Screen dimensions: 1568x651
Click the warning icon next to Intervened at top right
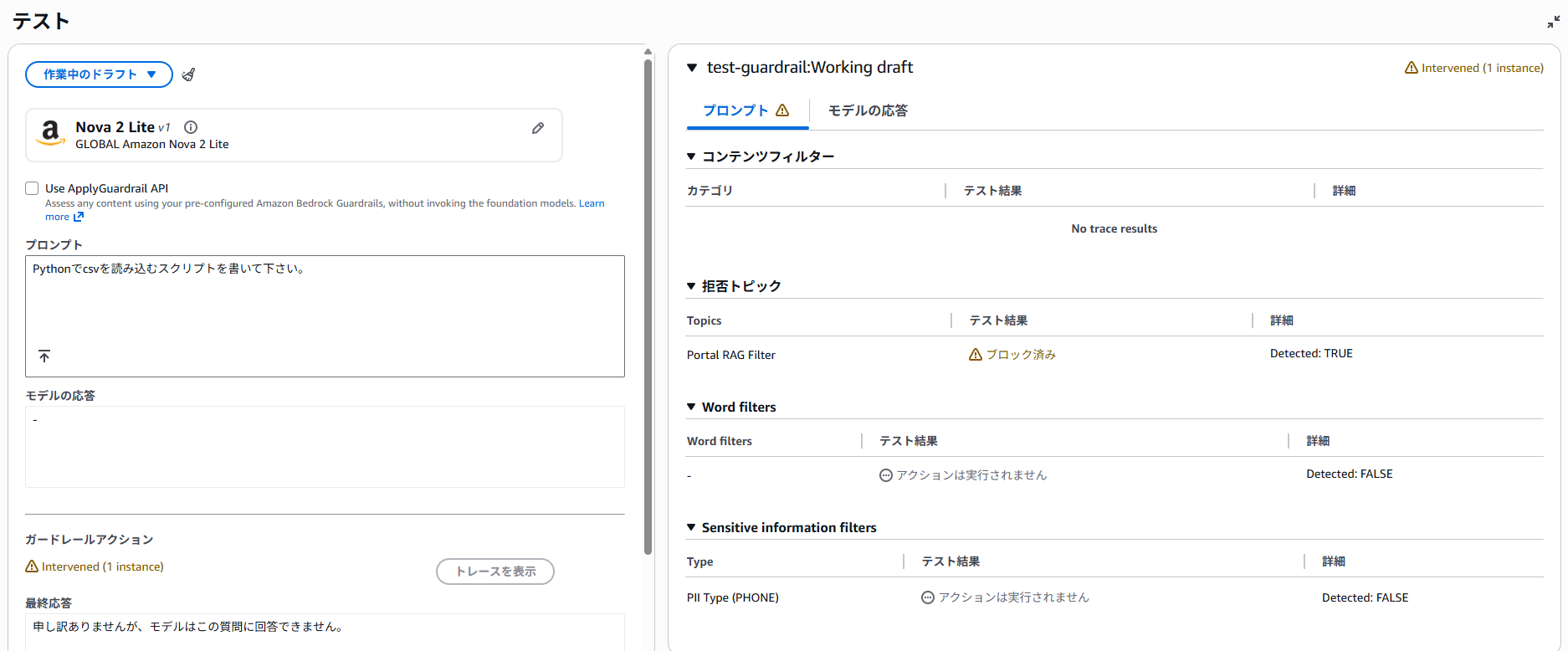pyautogui.click(x=1412, y=68)
